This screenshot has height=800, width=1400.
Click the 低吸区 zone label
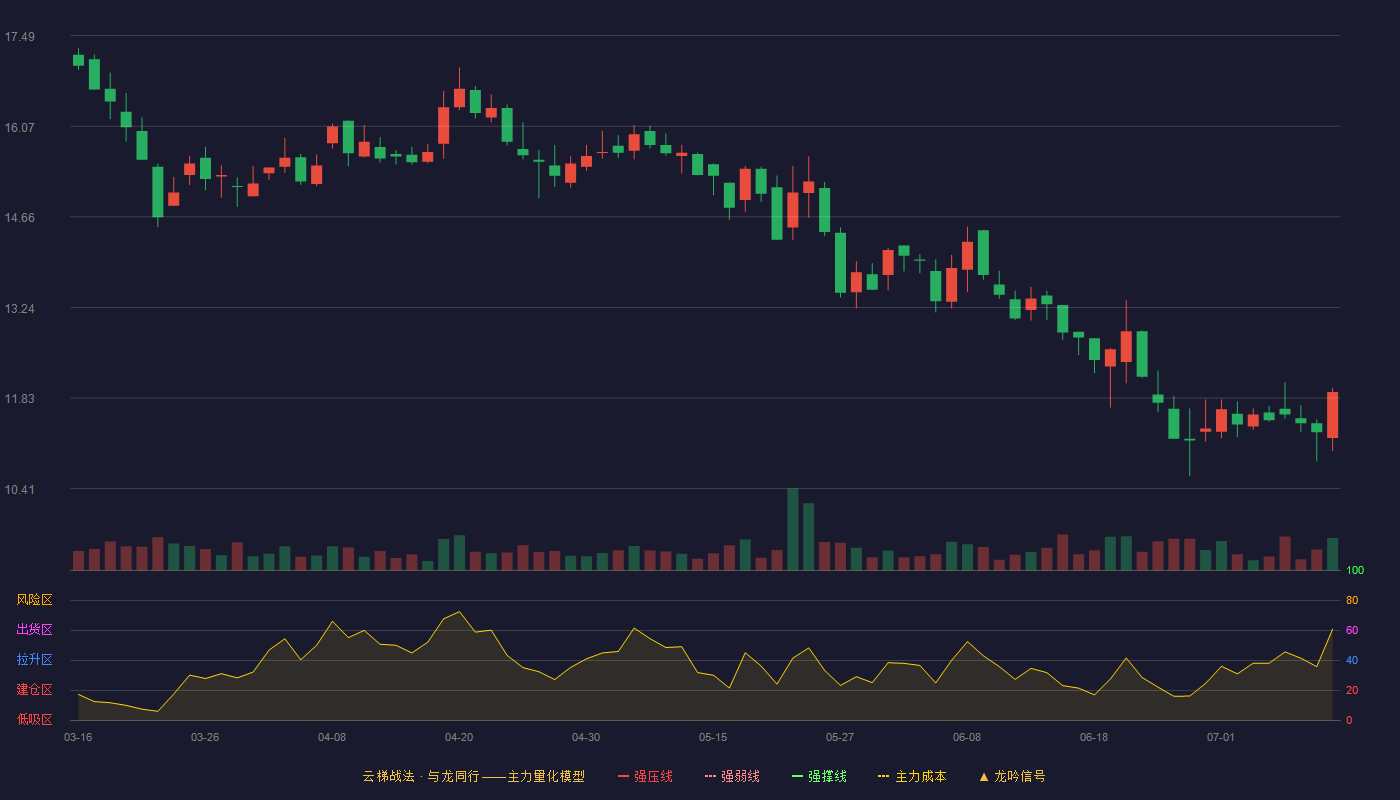[34, 719]
